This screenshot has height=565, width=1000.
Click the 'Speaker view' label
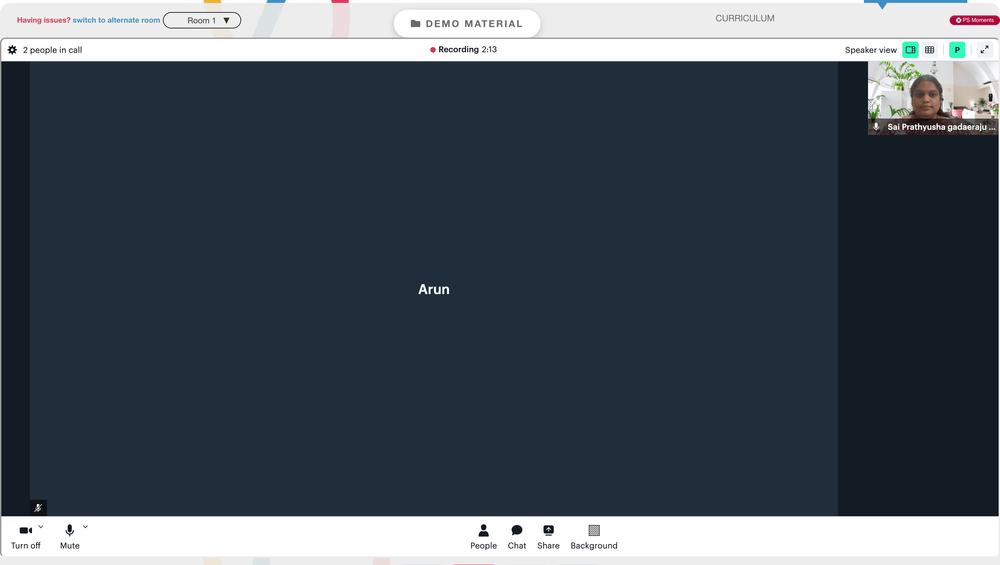[871, 50]
